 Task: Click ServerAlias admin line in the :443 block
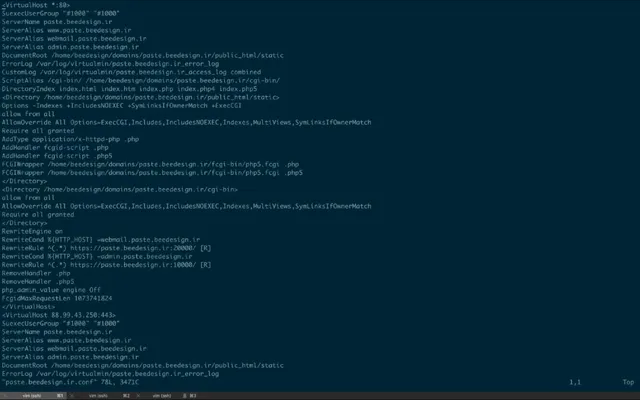(70, 357)
